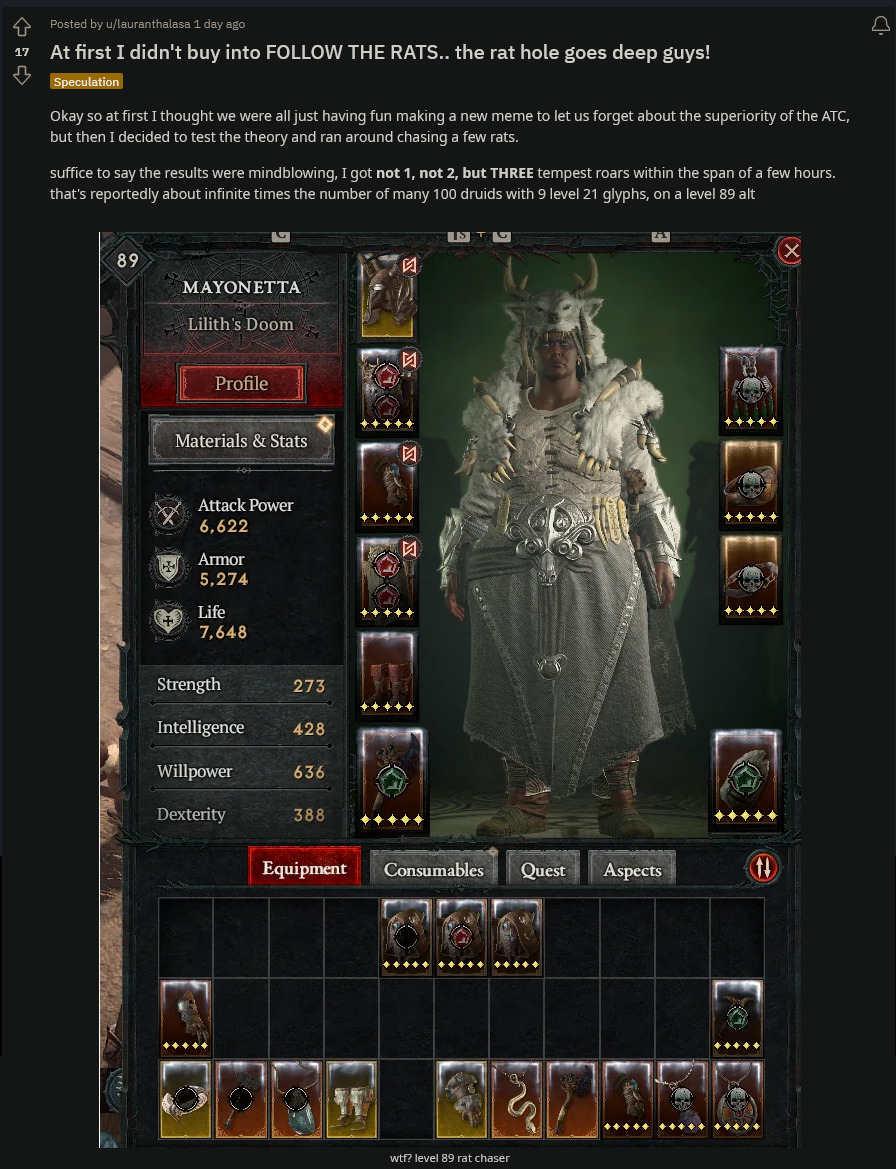Open u/lauranthalasa's profile link

[148, 24]
